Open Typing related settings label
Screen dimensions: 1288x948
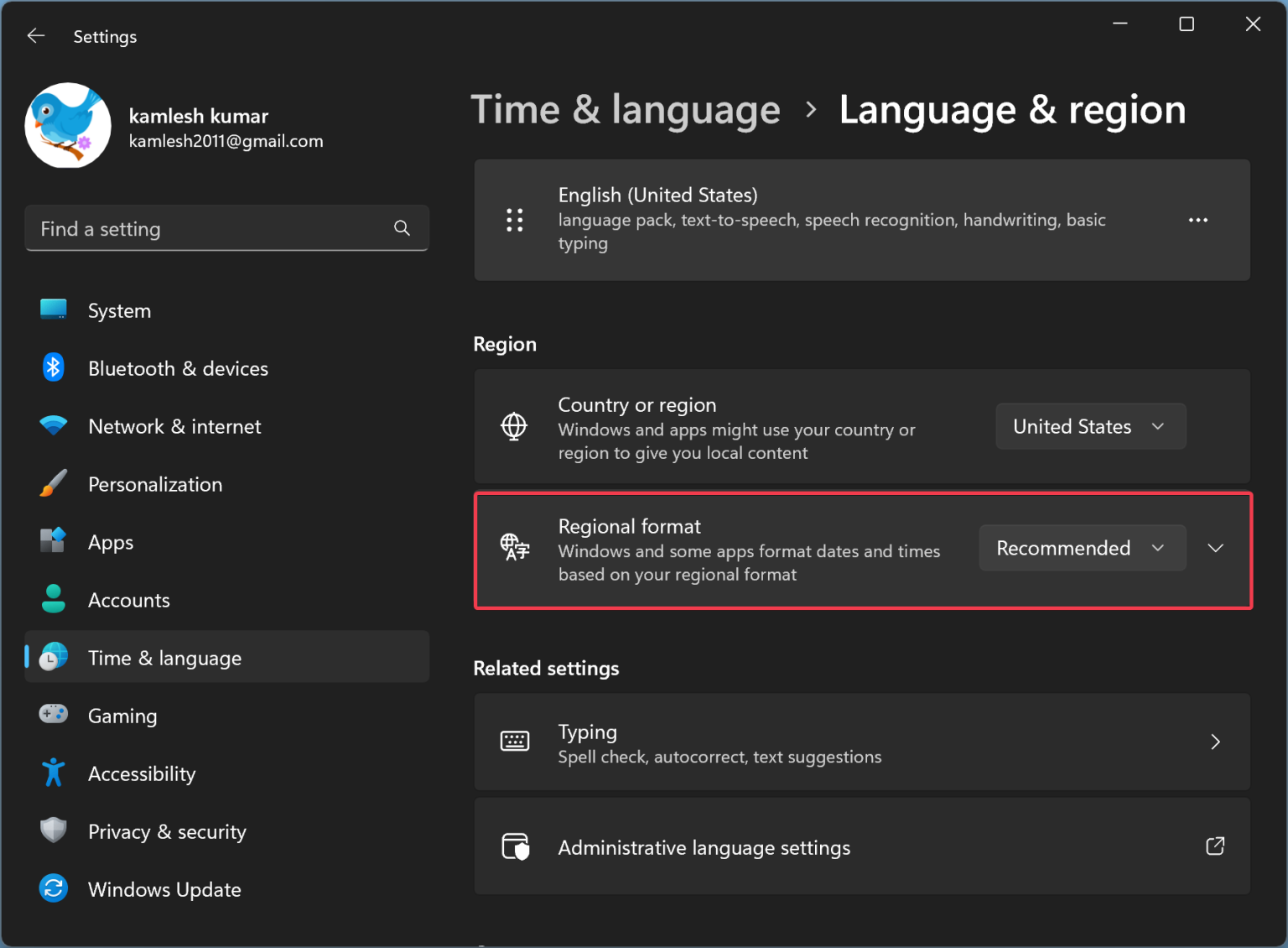coord(588,732)
